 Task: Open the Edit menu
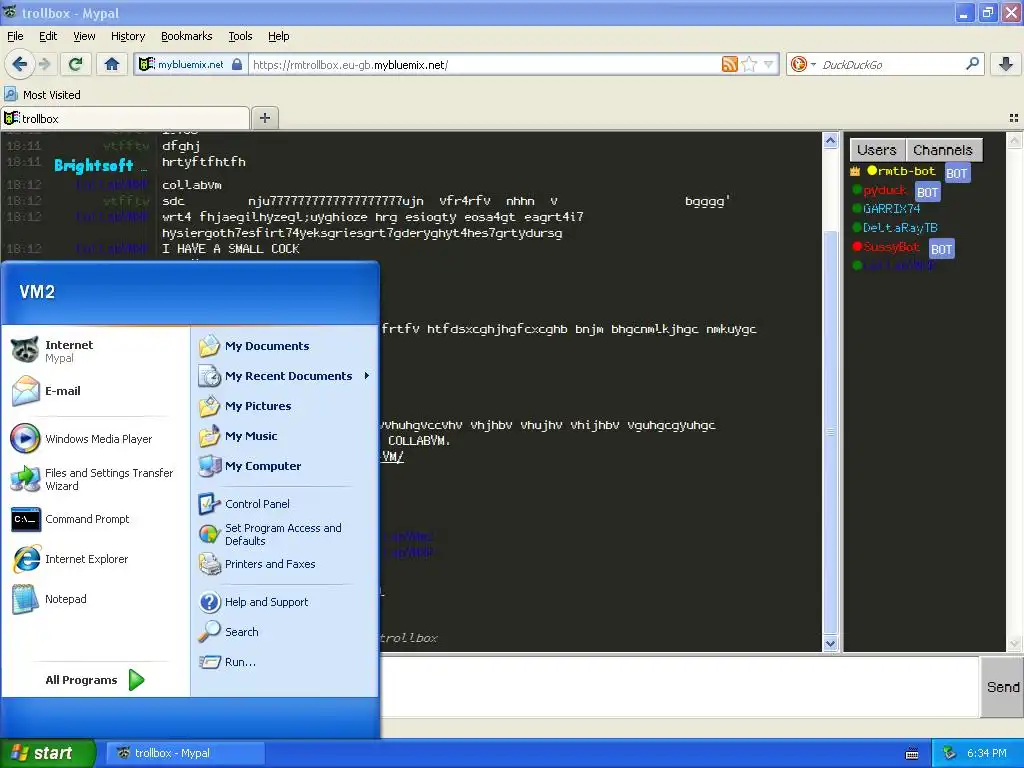point(48,36)
